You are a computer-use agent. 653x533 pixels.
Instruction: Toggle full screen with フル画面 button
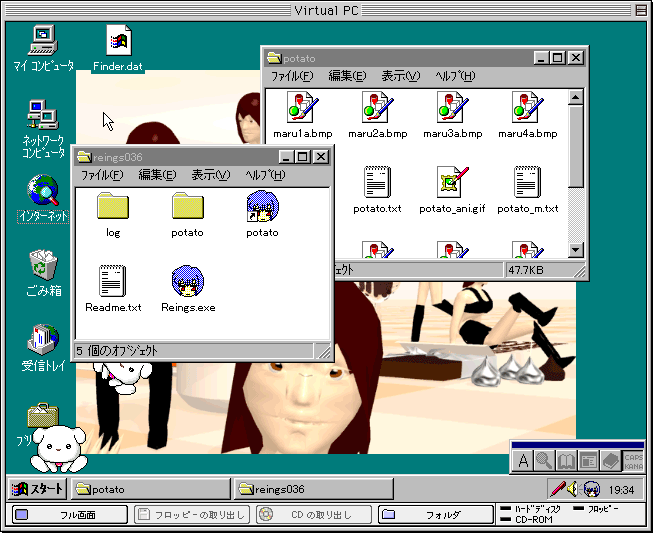tap(68, 515)
